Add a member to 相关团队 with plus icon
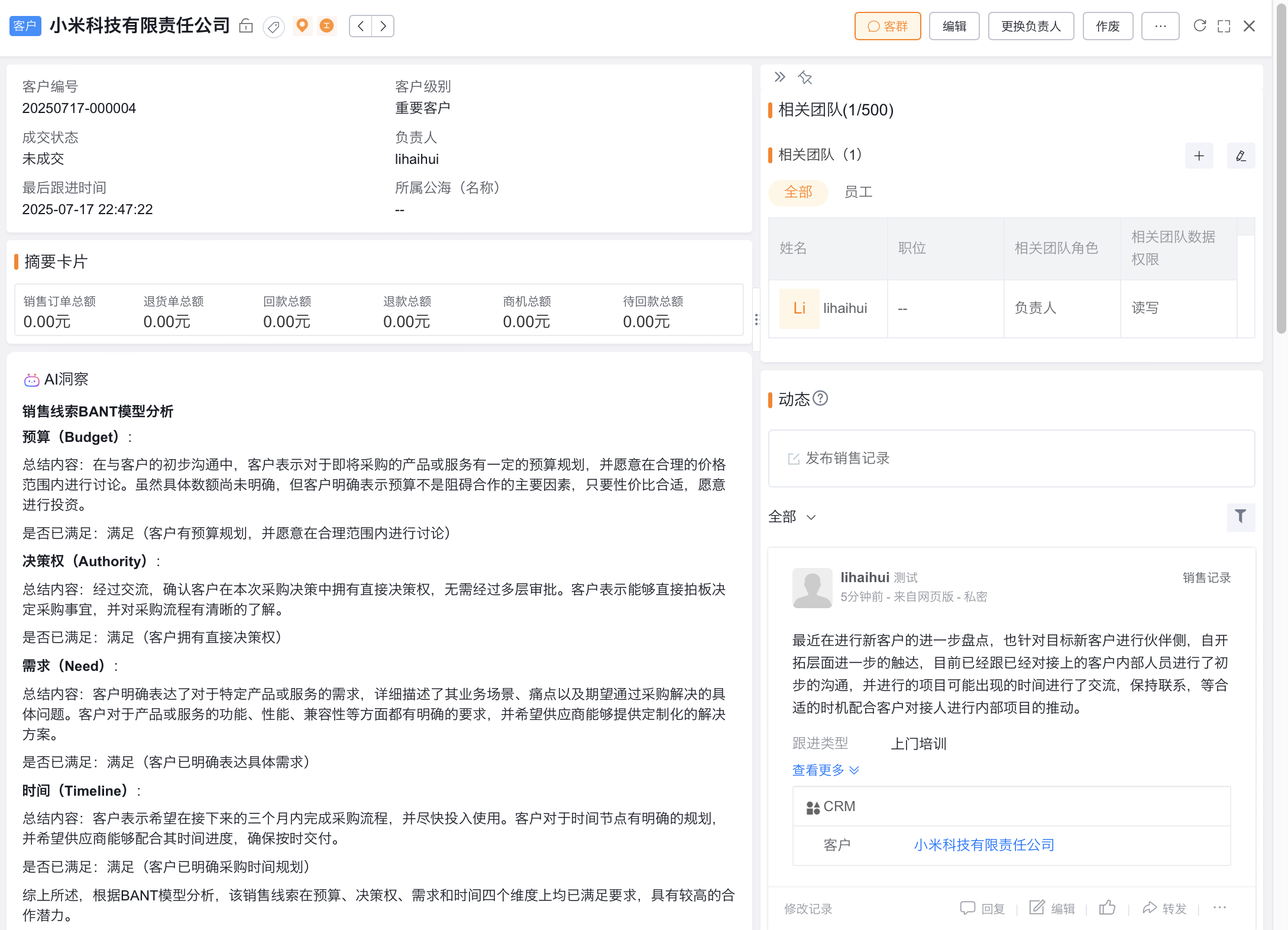Screen dimensions: 1288x930 [1199, 156]
